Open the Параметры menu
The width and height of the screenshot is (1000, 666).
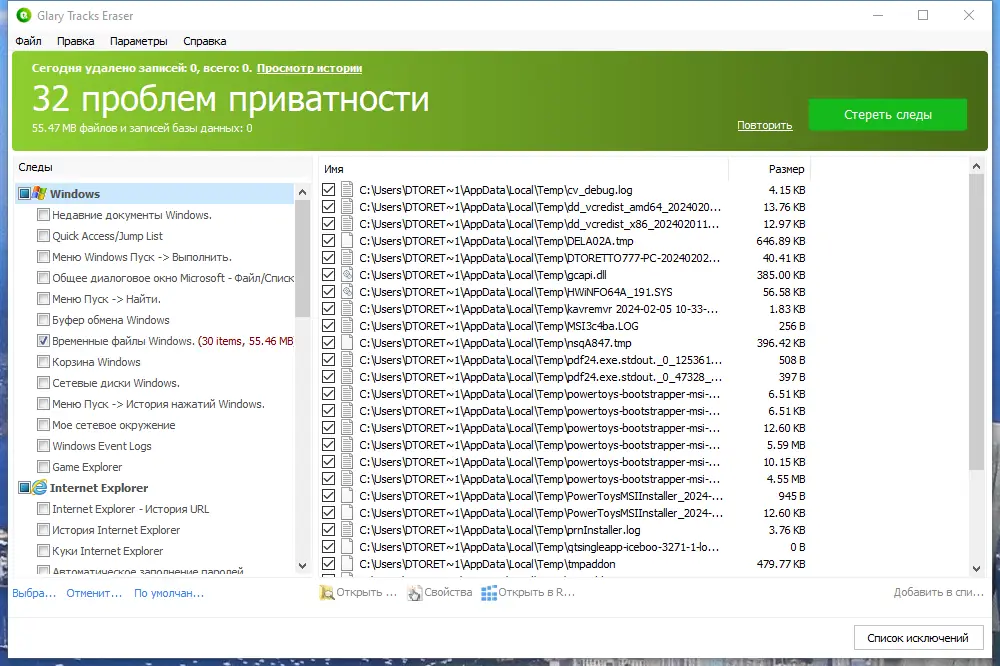(x=139, y=41)
